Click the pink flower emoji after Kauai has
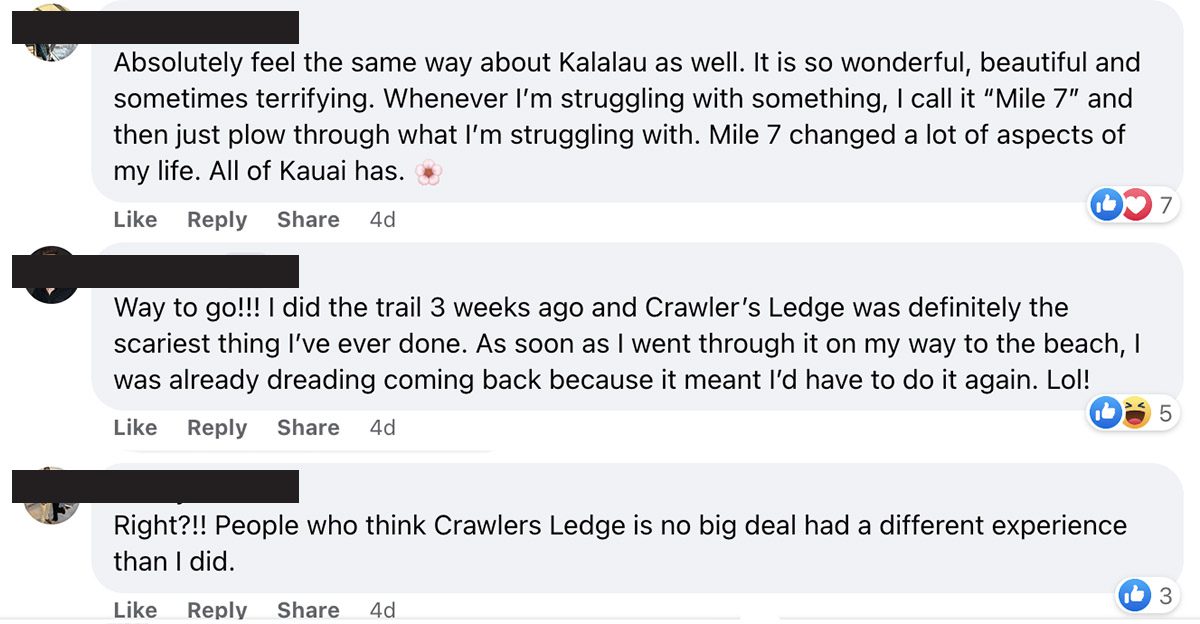The width and height of the screenshot is (1200, 624). click(428, 172)
